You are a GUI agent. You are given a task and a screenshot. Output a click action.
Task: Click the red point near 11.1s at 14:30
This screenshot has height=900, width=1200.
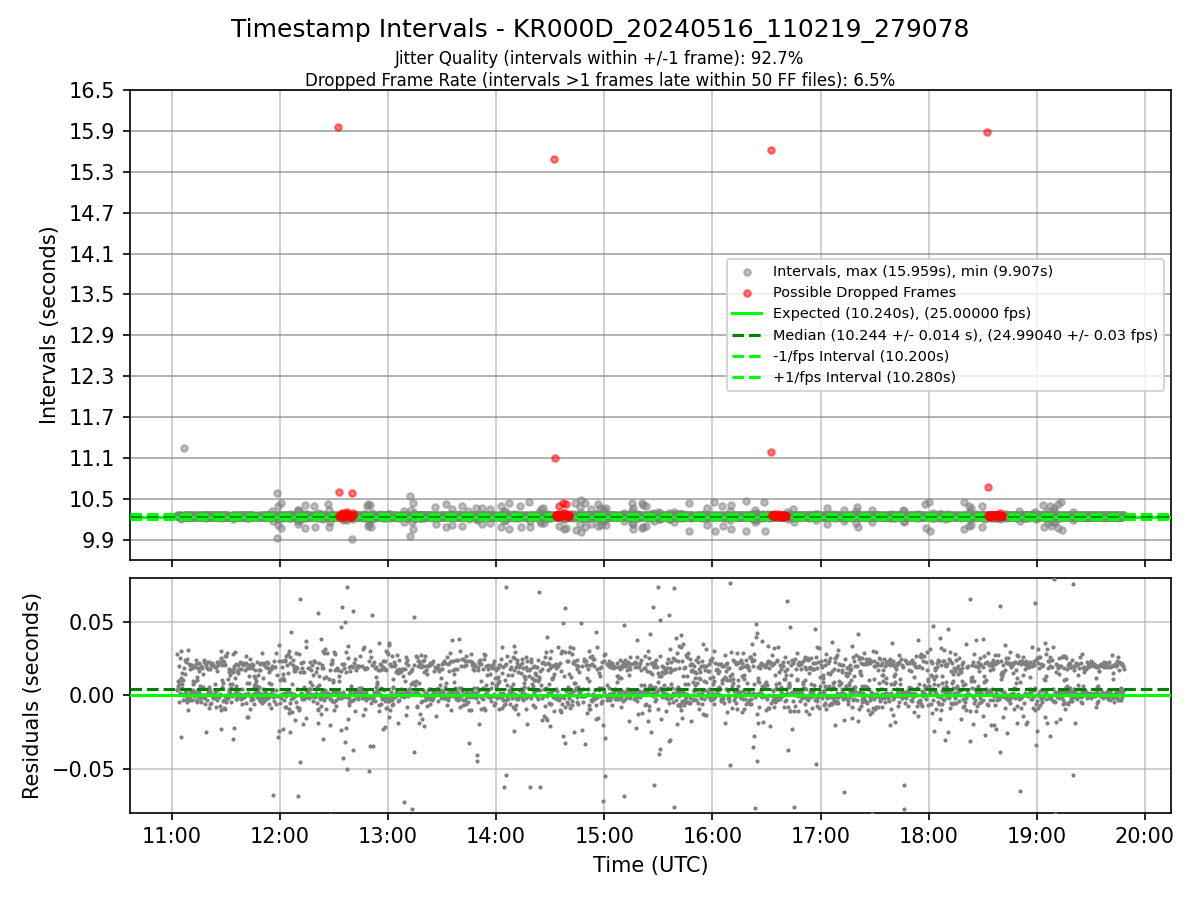pyautogui.click(x=555, y=458)
